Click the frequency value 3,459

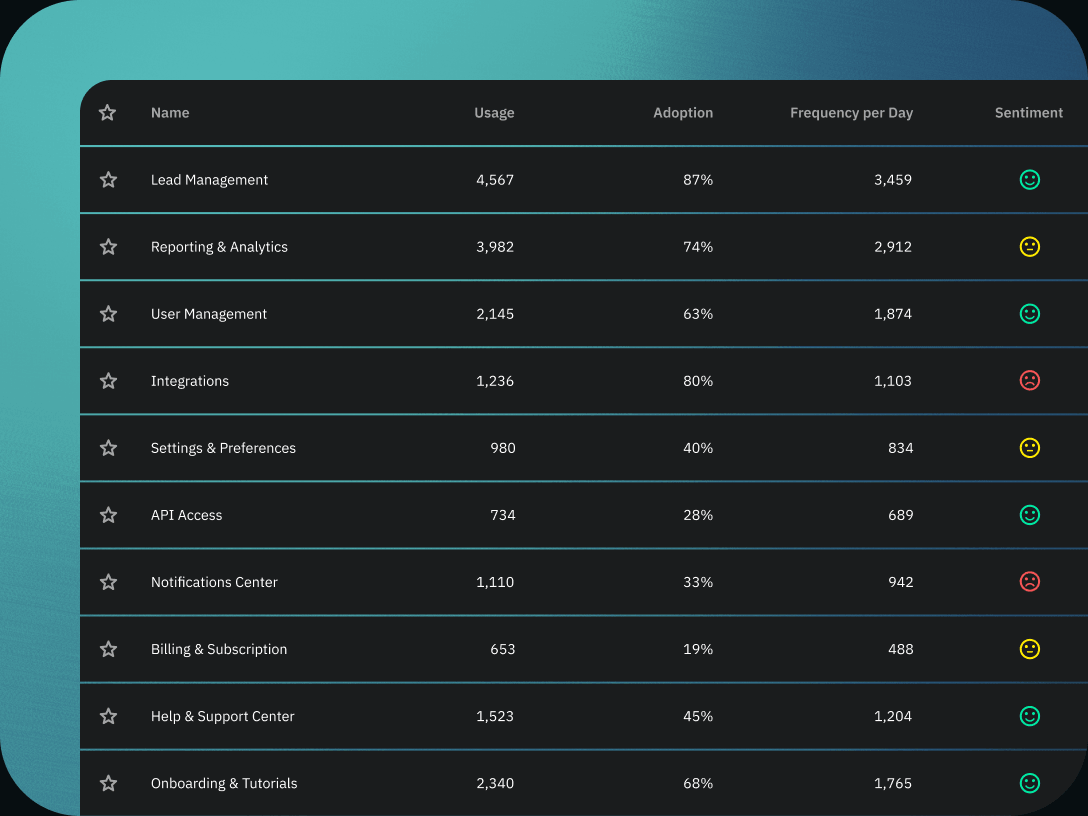click(893, 180)
